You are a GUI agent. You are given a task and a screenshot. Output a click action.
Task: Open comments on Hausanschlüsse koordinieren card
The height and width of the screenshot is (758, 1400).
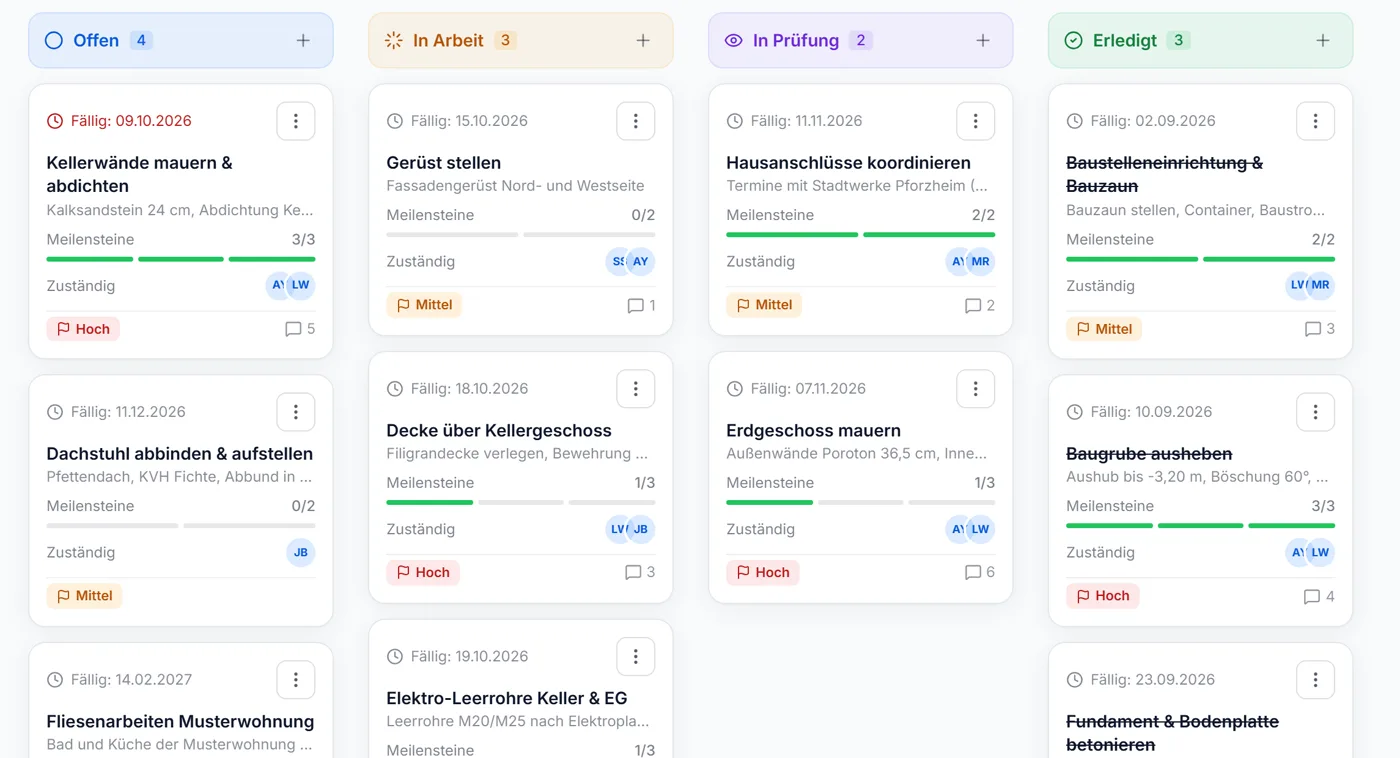[980, 305]
